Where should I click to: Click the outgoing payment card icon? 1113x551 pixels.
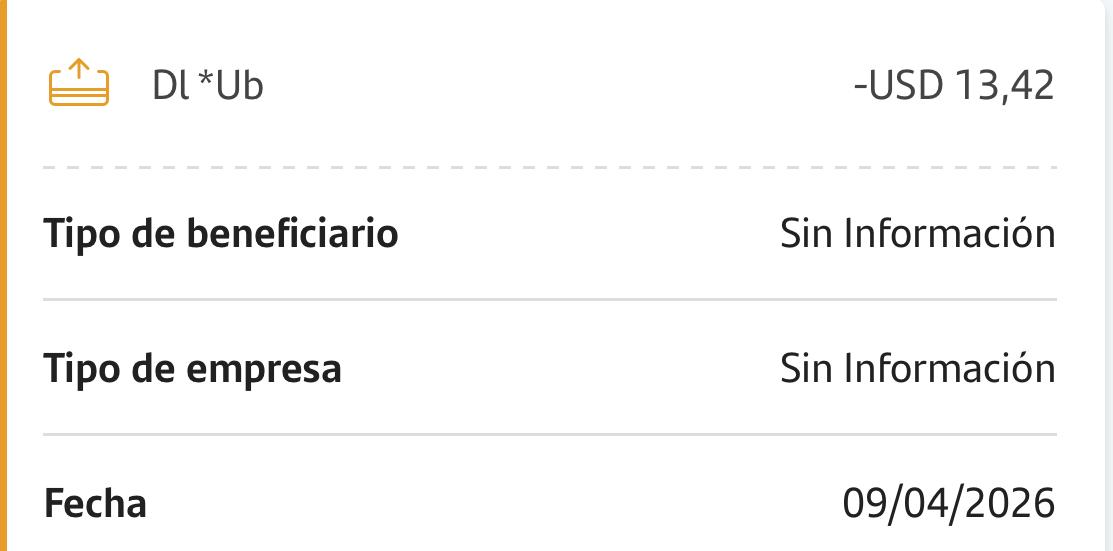[78, 86]
